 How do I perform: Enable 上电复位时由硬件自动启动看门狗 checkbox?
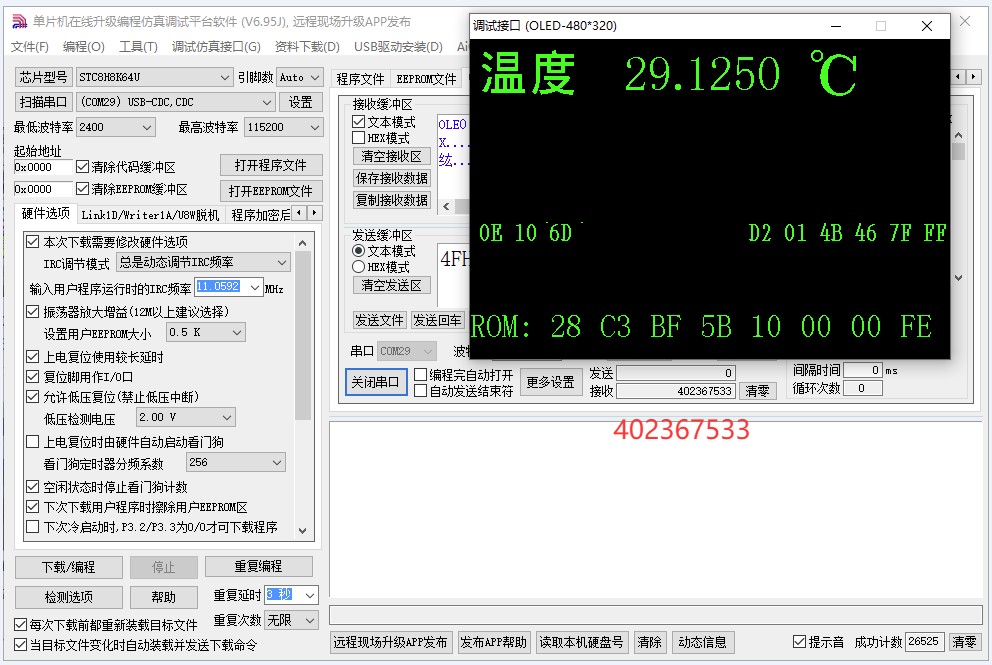click(x=33, y=442)
